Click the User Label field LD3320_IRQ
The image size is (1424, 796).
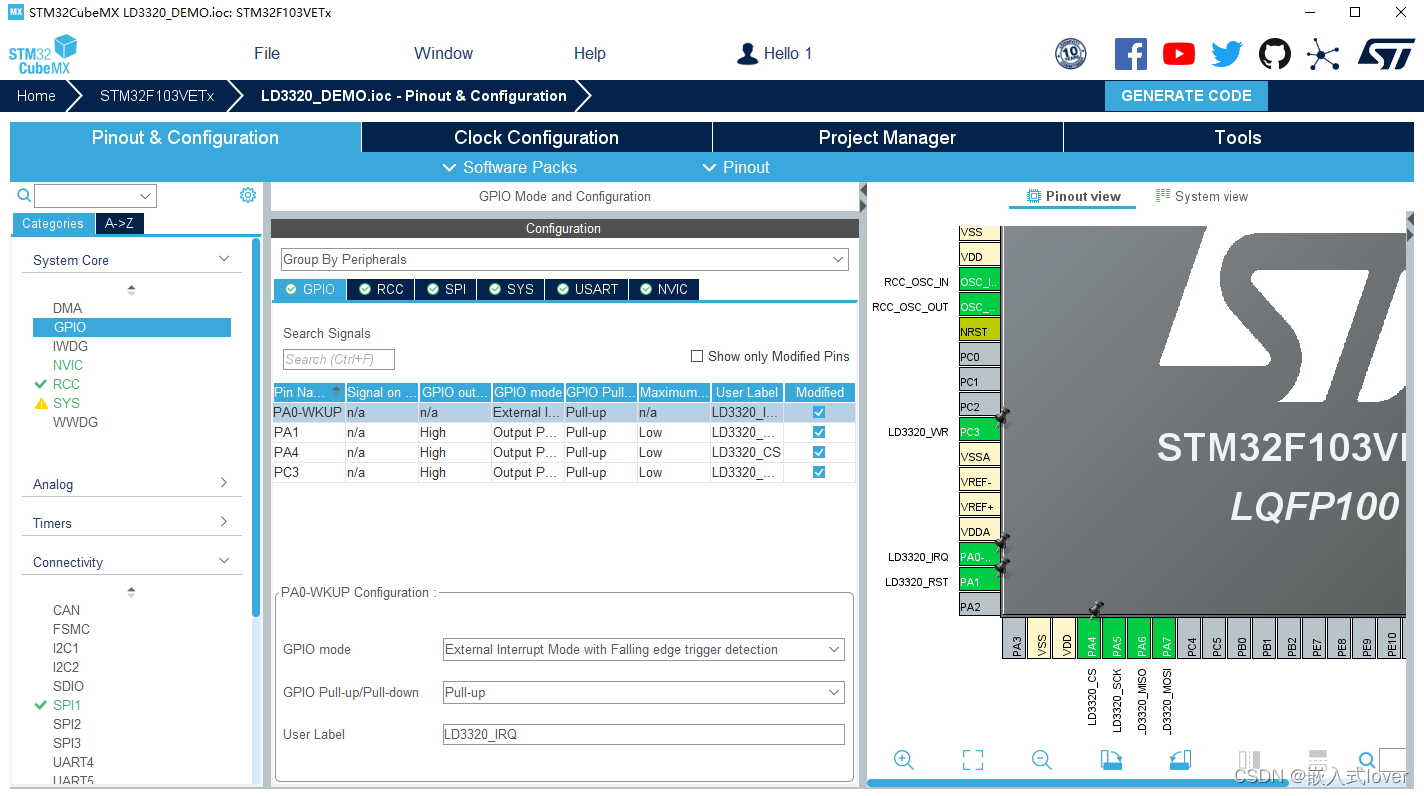[x=643, y=734]
